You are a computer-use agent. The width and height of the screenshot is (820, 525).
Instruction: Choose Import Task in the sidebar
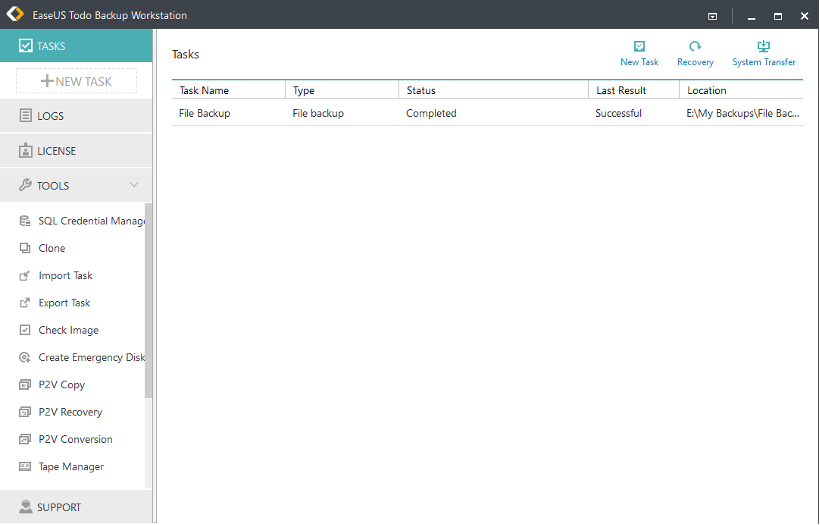65,275
